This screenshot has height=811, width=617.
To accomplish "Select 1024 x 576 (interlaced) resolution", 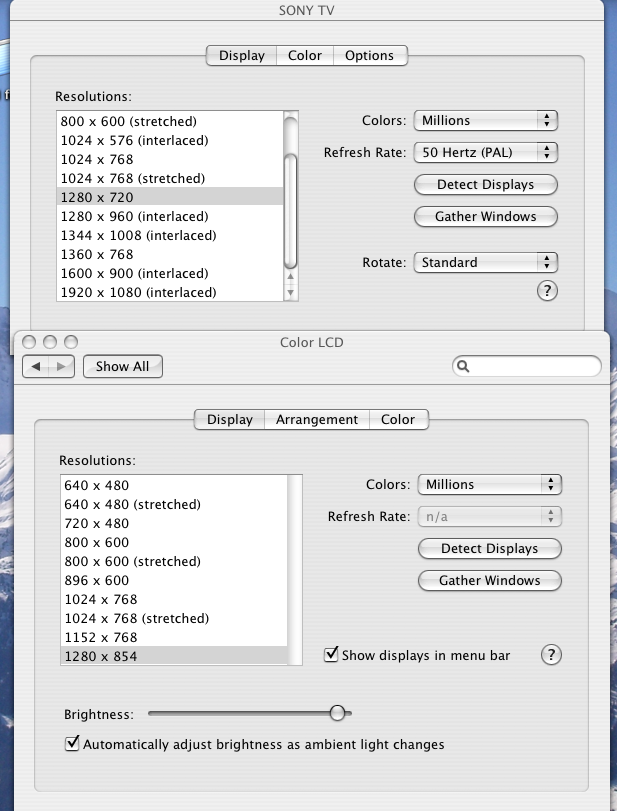I will [170, 141].
